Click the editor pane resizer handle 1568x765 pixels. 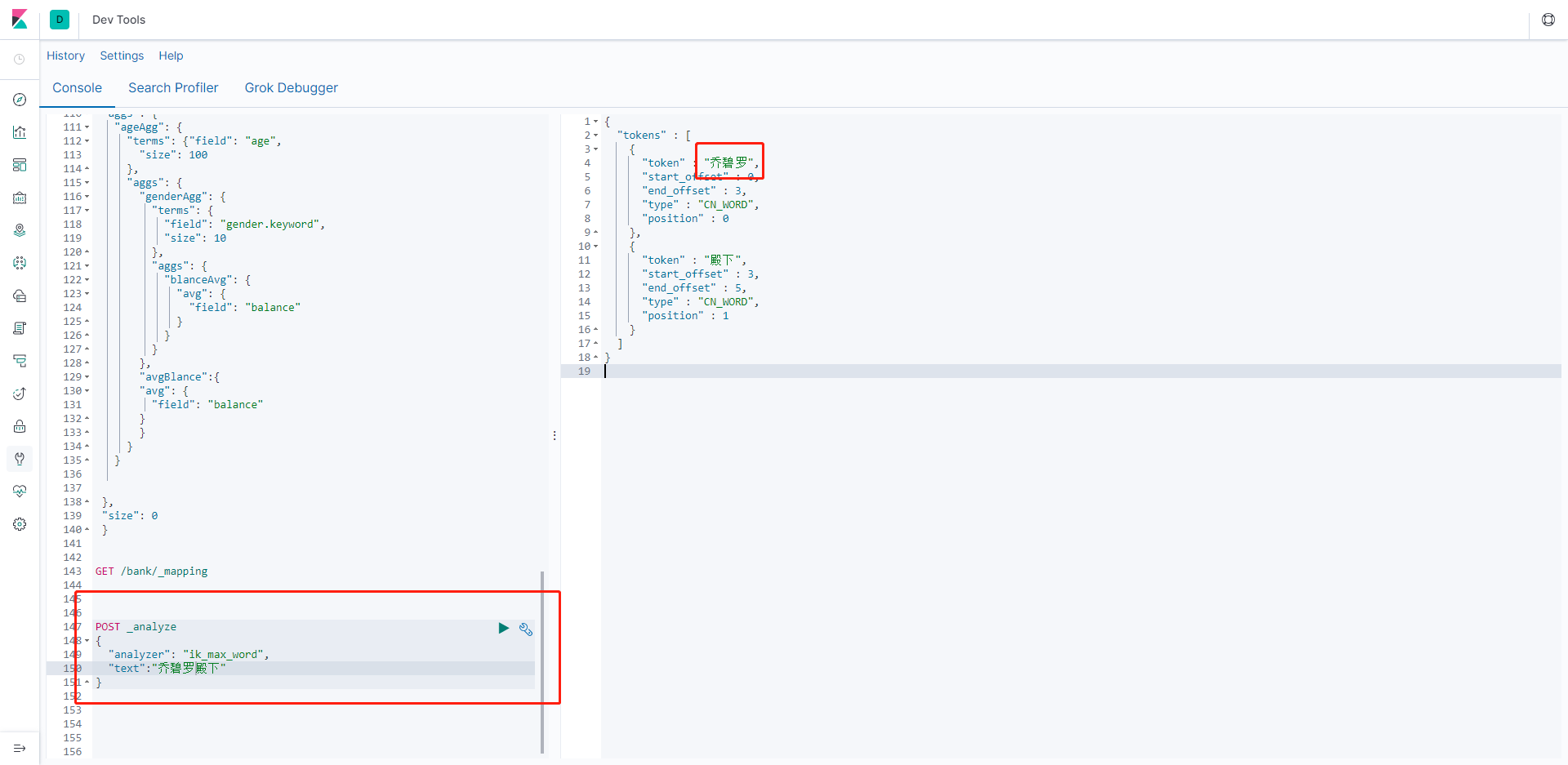coord(555,436)
